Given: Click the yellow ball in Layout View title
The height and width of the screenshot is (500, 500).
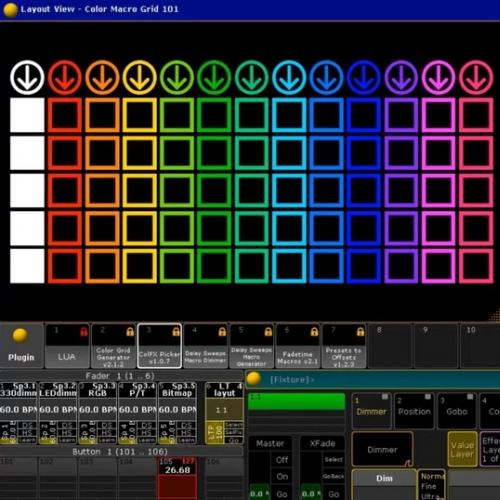Looking at the screenshot, I should [10, 10].
